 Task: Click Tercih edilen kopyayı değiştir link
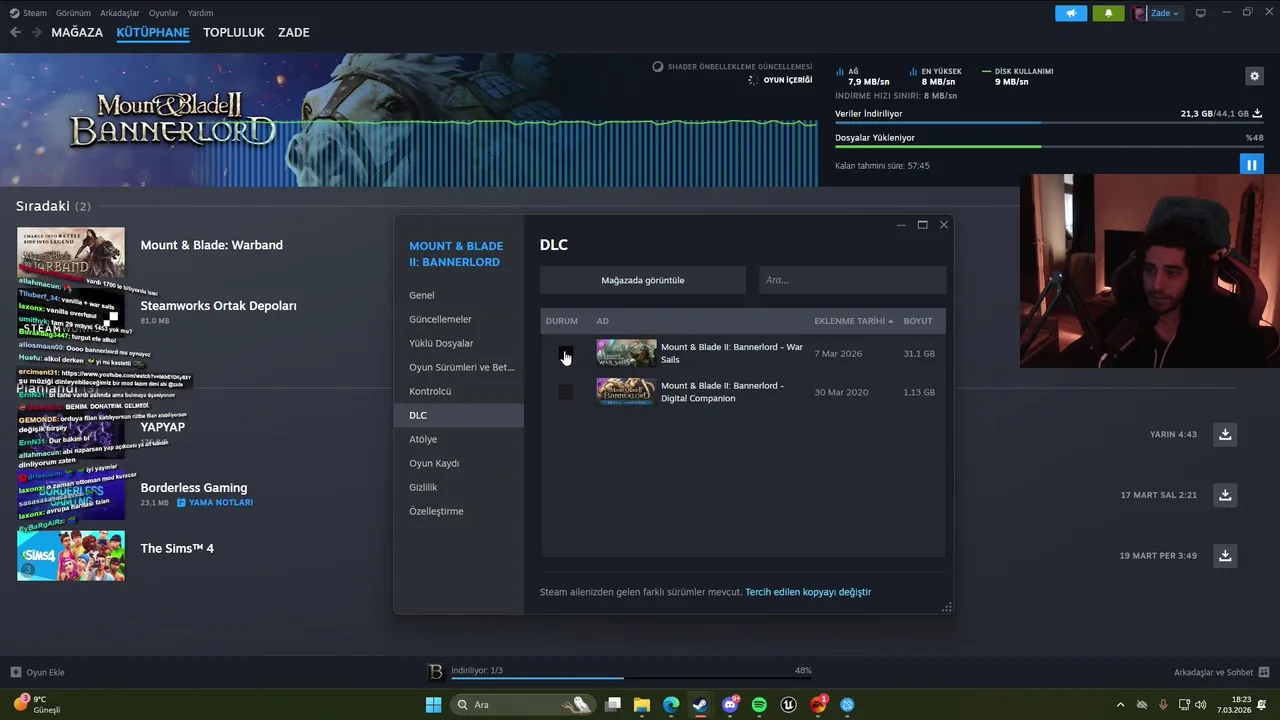[x=808, y=592]
